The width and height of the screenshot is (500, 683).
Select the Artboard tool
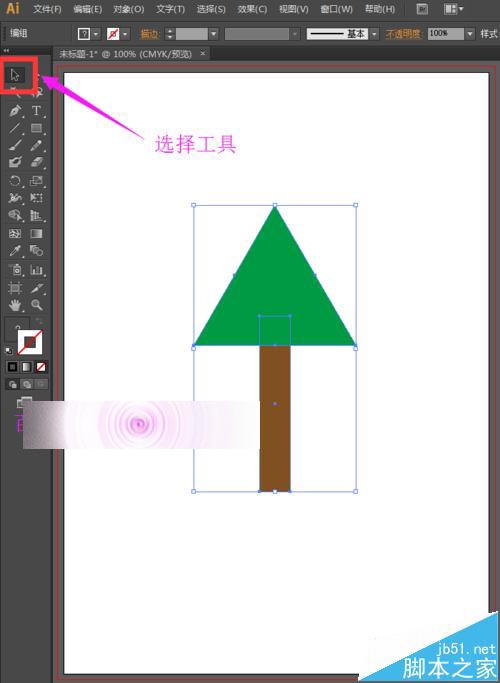(15, 287)
